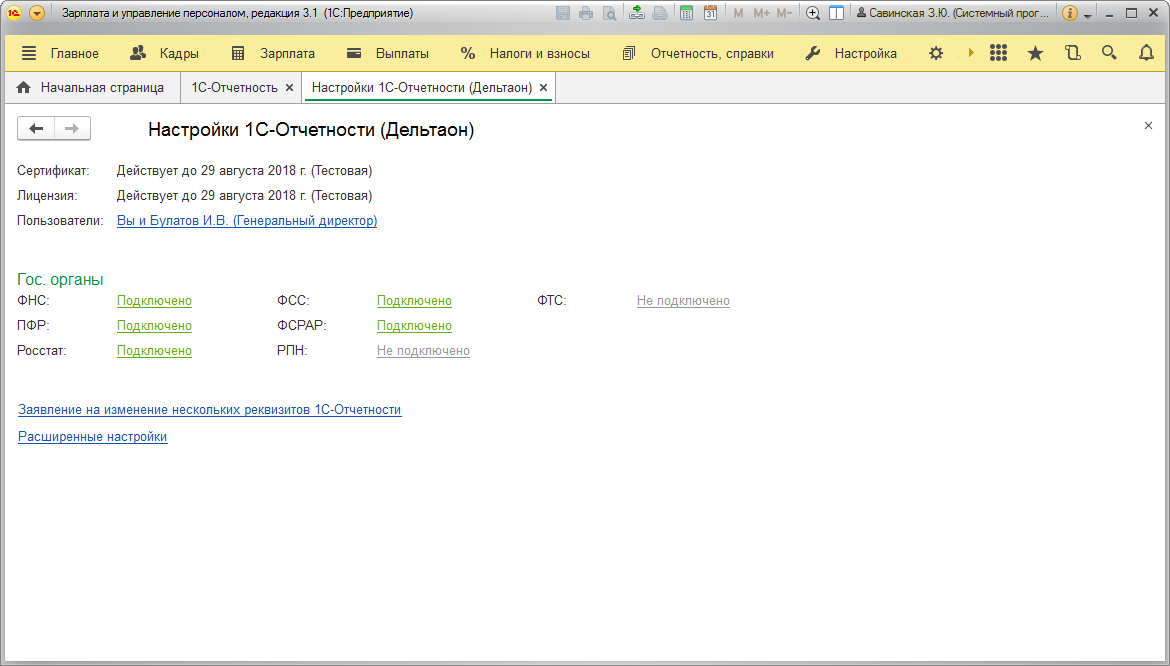Click the 1C application logo icon
This screenshot has height=666, width=1170.
(x=13, y=13)
